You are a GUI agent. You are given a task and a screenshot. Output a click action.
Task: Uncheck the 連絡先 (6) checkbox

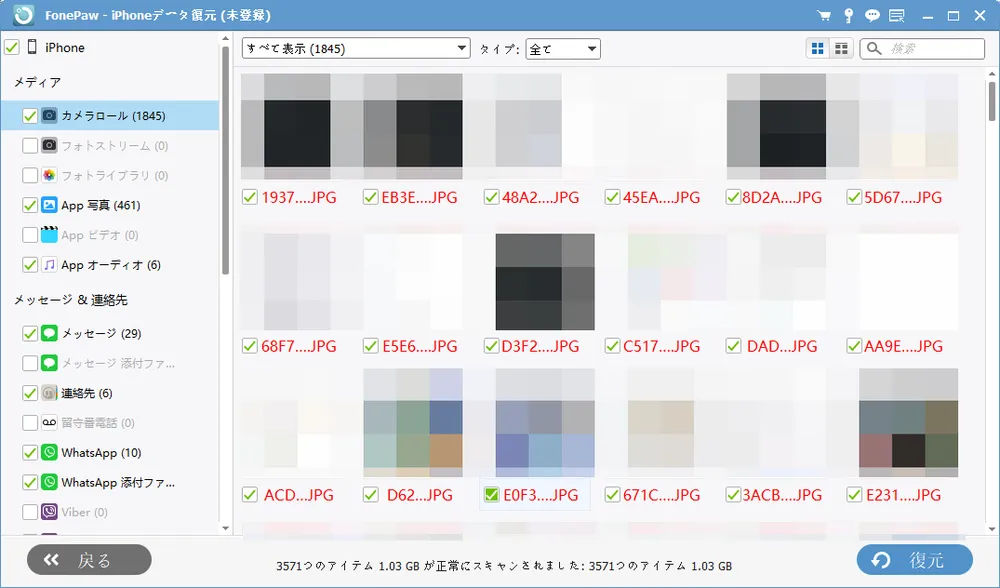tap(29, 393)
